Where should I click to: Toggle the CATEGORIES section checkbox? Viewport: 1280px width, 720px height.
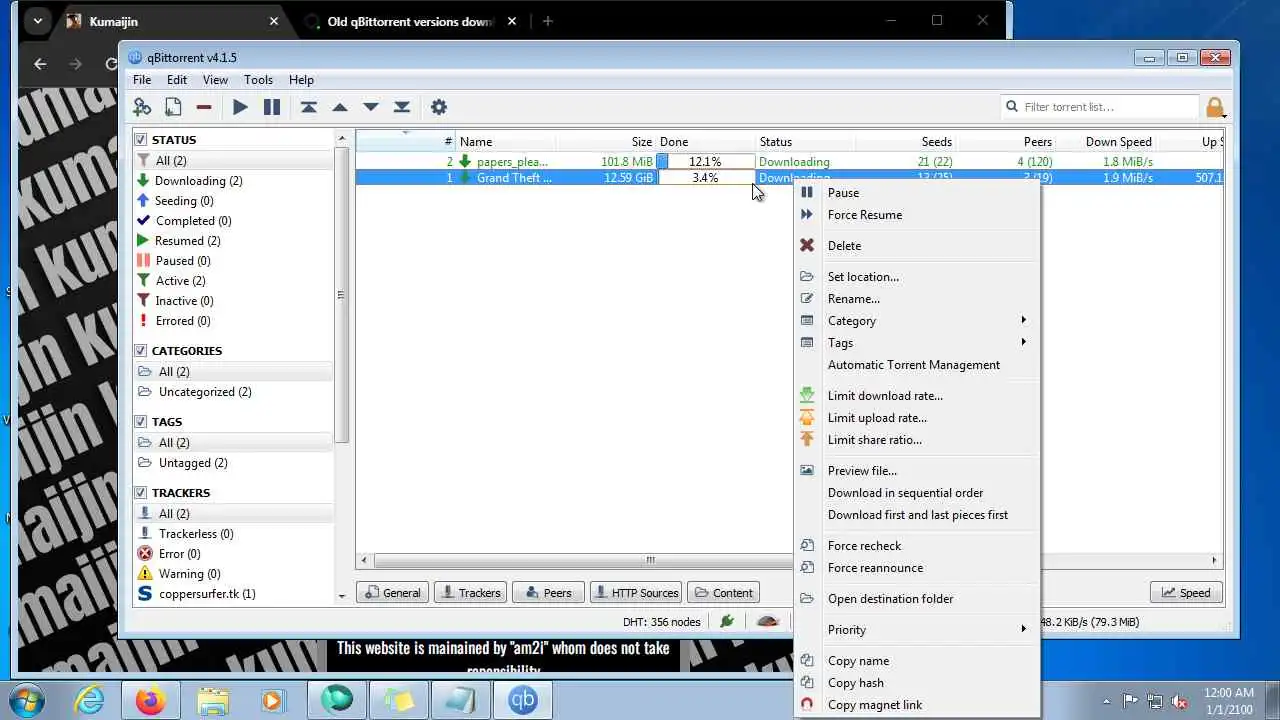(141, 351)
